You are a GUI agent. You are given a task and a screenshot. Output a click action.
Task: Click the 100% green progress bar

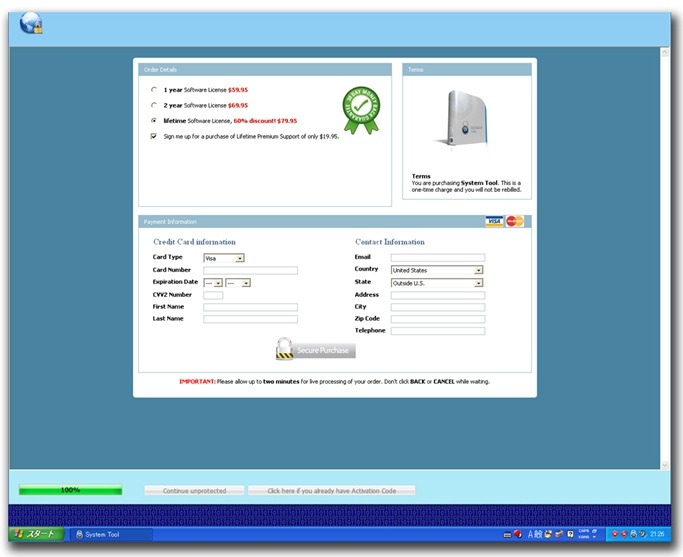(70, 490)
